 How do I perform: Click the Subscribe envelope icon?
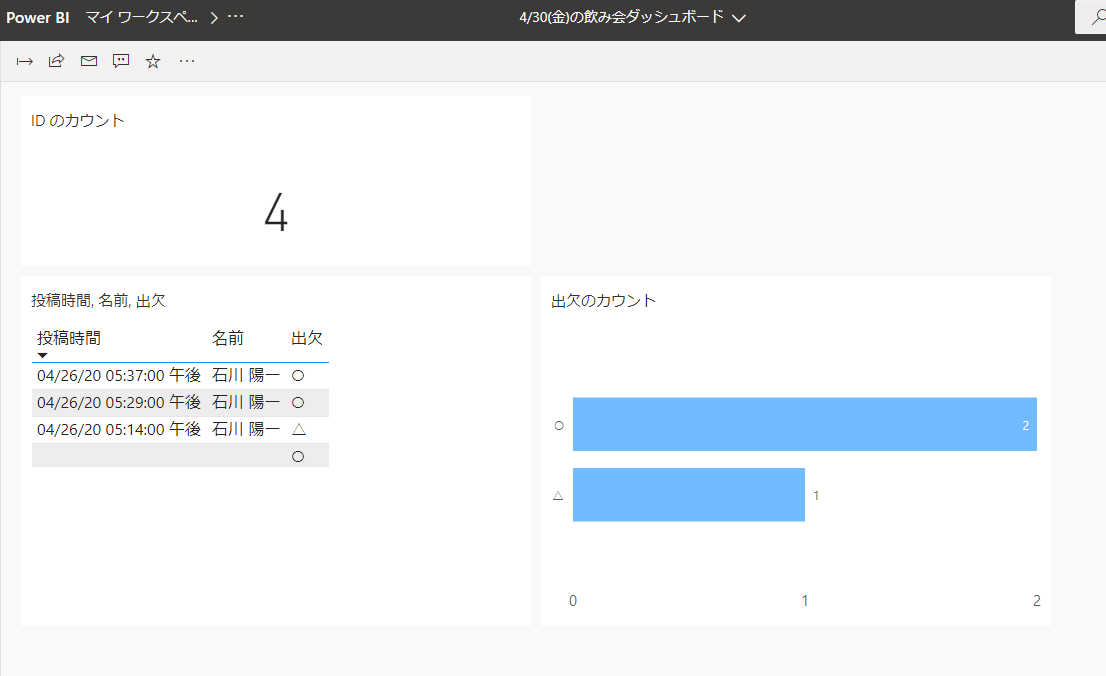(89, 61)
